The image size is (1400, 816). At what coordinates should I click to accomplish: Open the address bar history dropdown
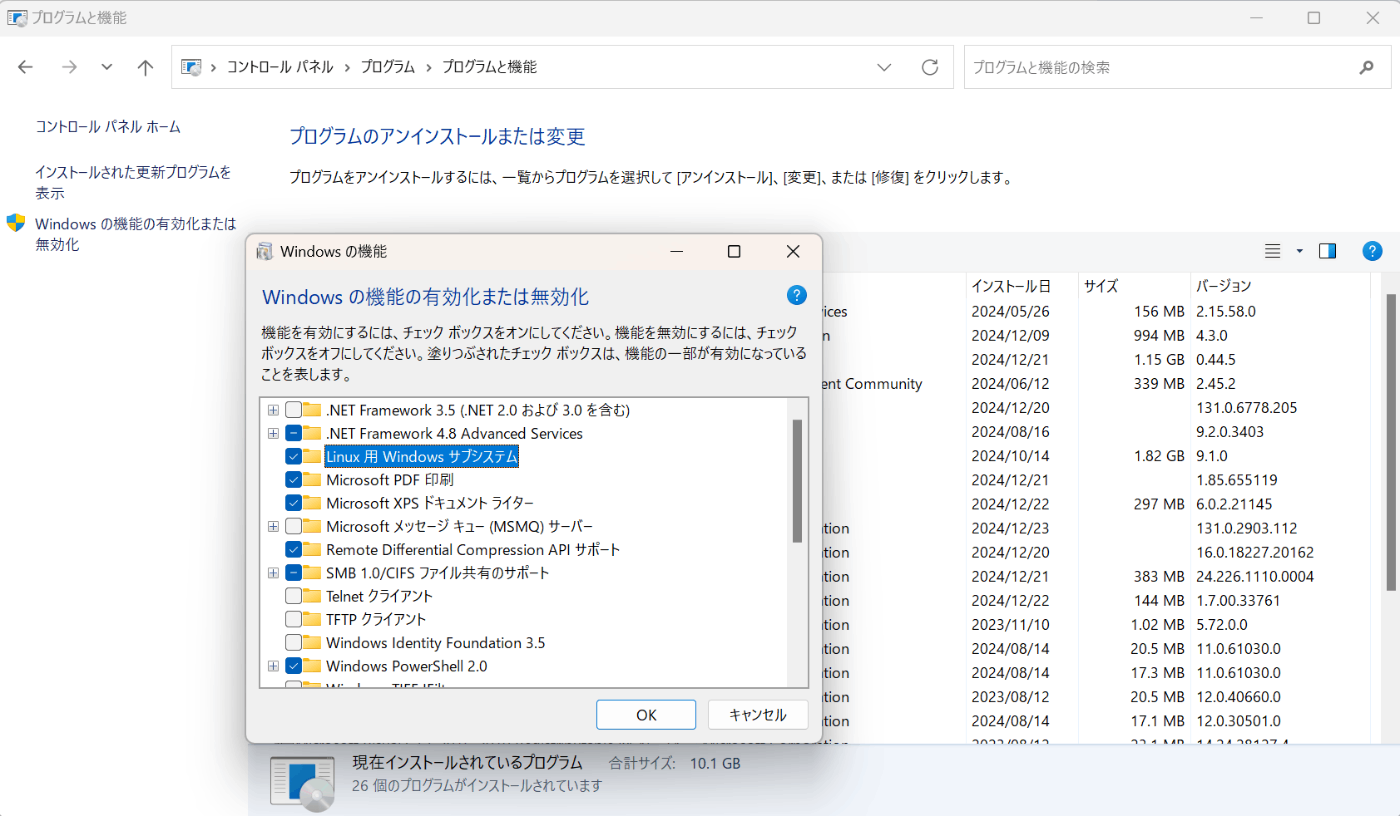point(884,67)
